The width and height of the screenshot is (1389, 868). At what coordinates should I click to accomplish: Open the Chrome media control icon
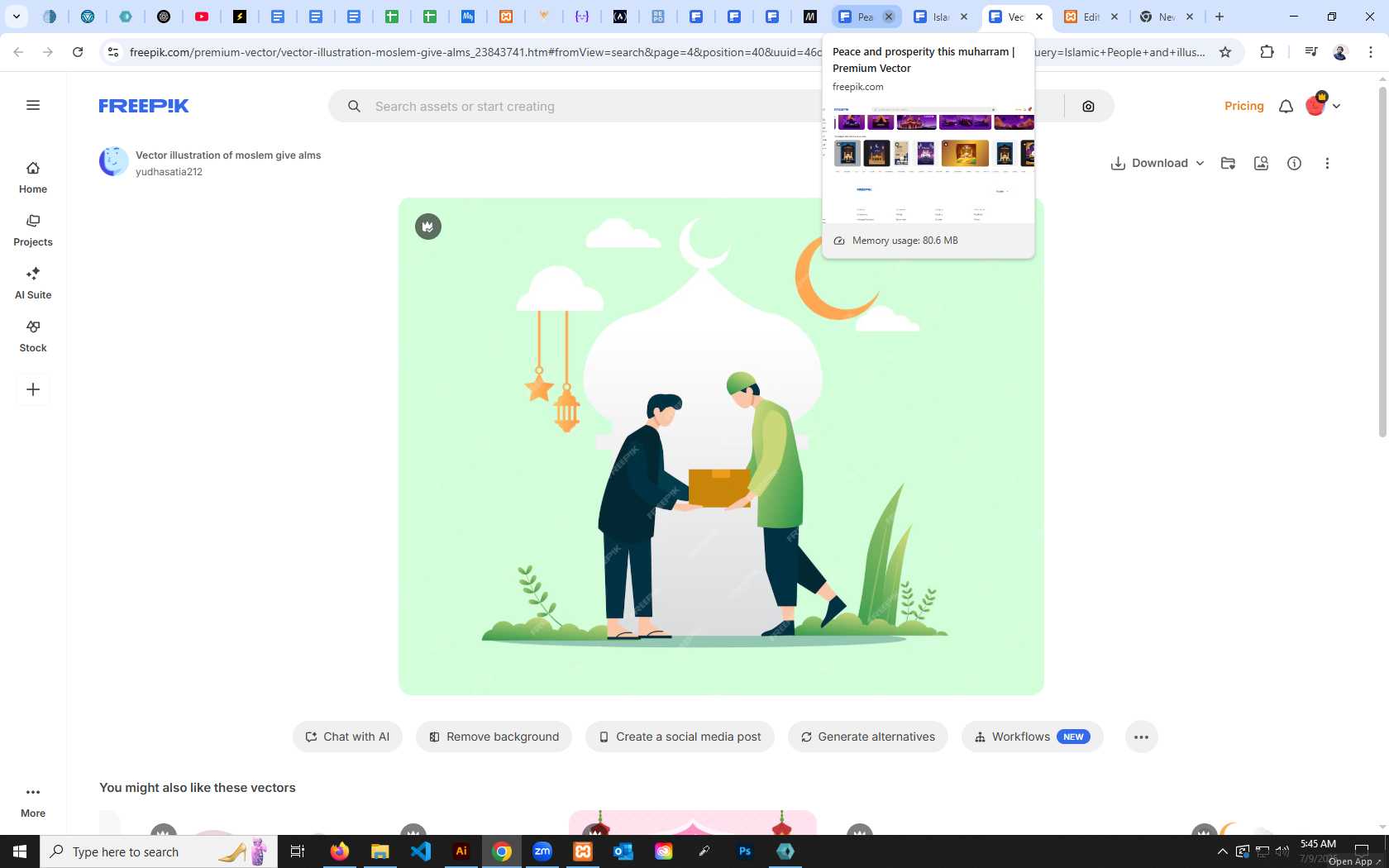[1310, 52]
